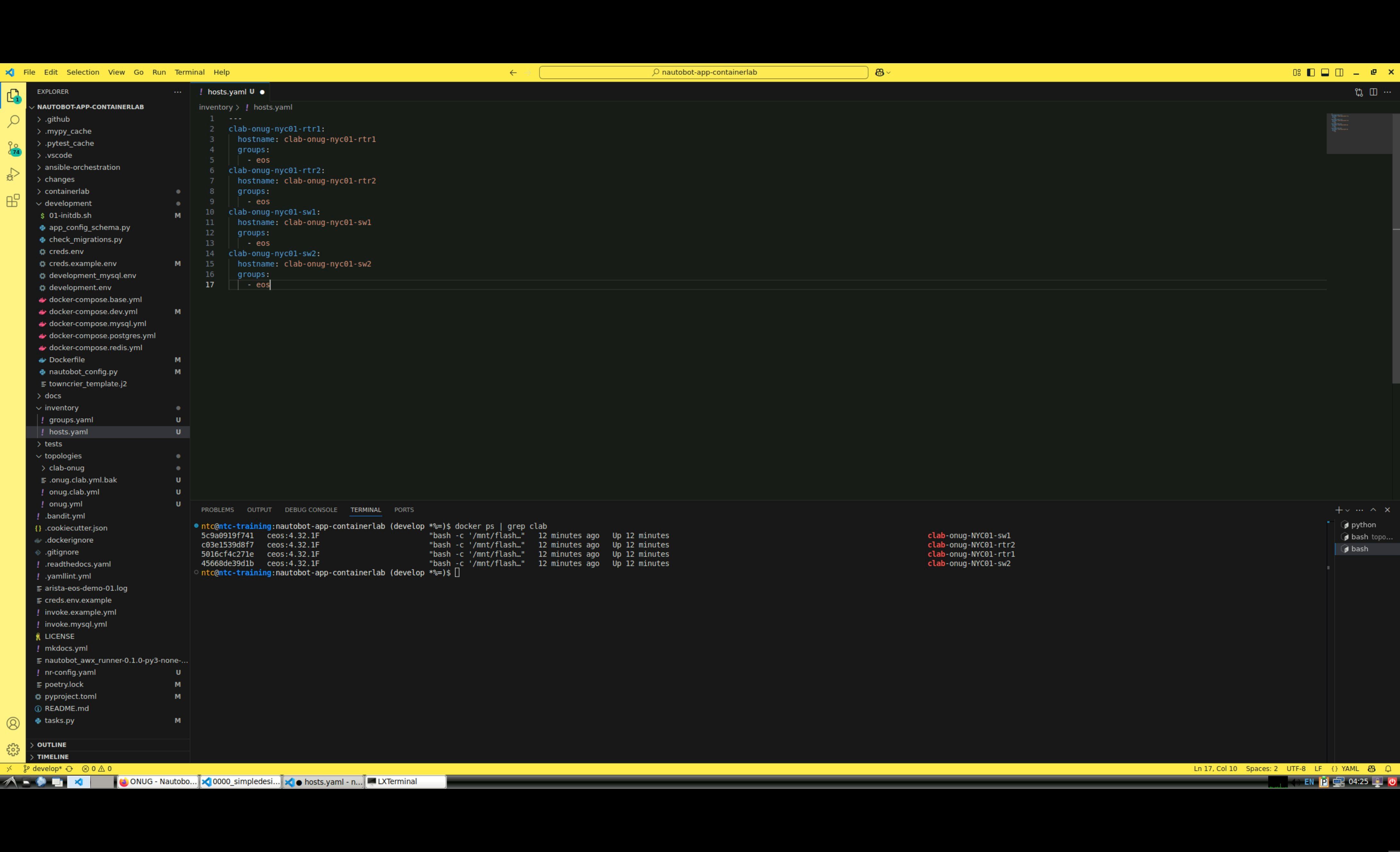Open the new terminal launch profile dropdown

[1348, 510]
